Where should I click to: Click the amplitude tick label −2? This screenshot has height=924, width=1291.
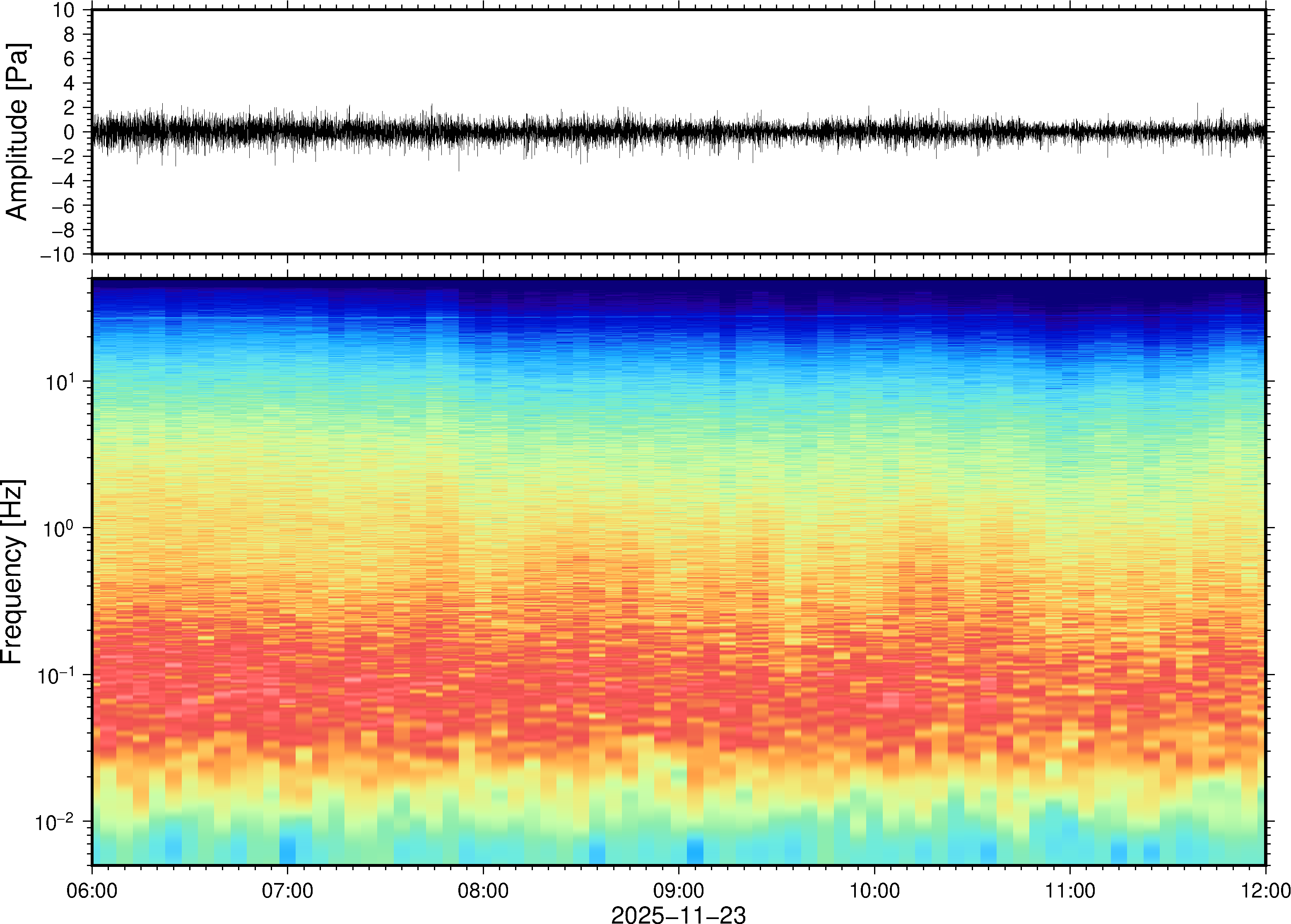pos(63,157)
